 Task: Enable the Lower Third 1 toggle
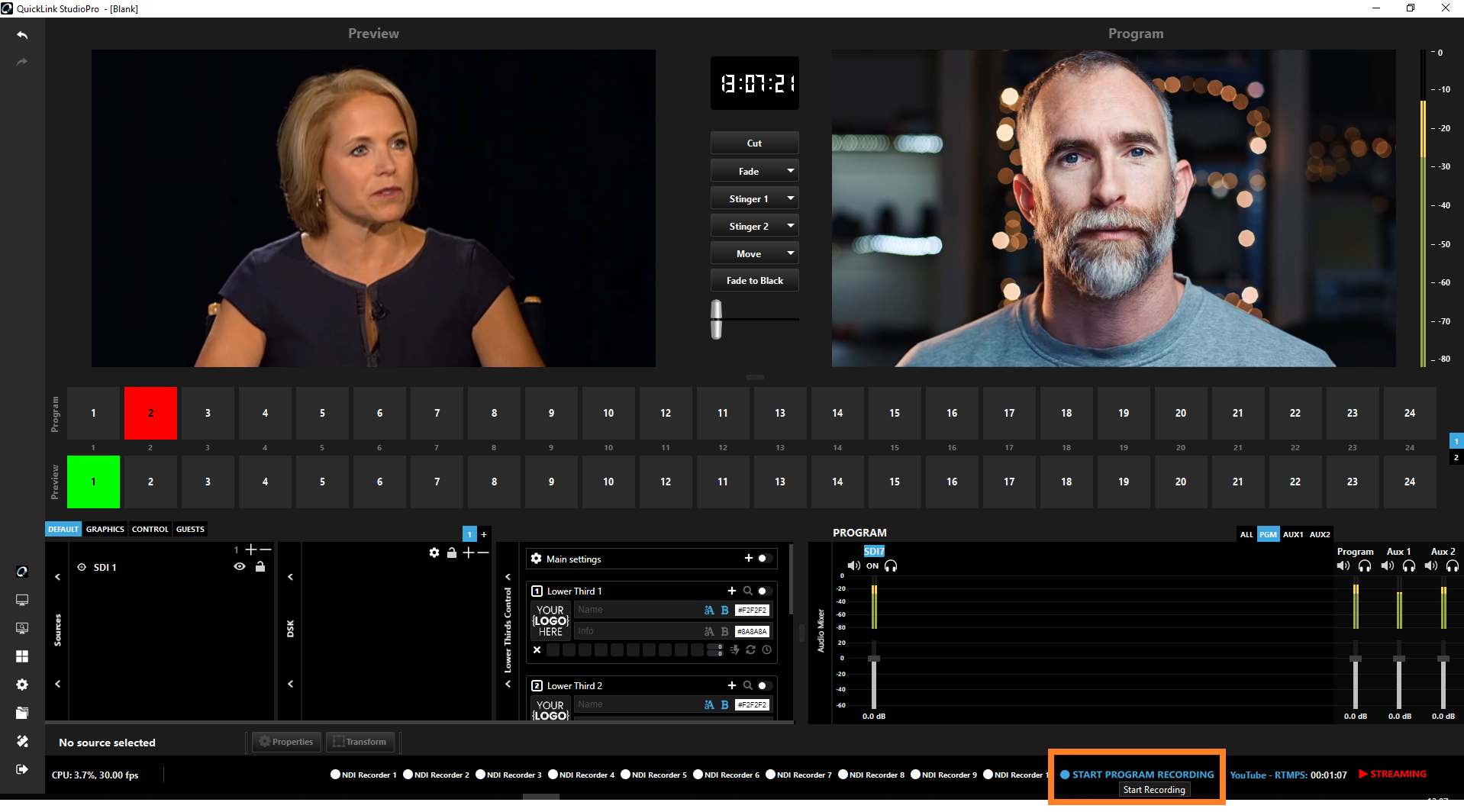point(763,591)
